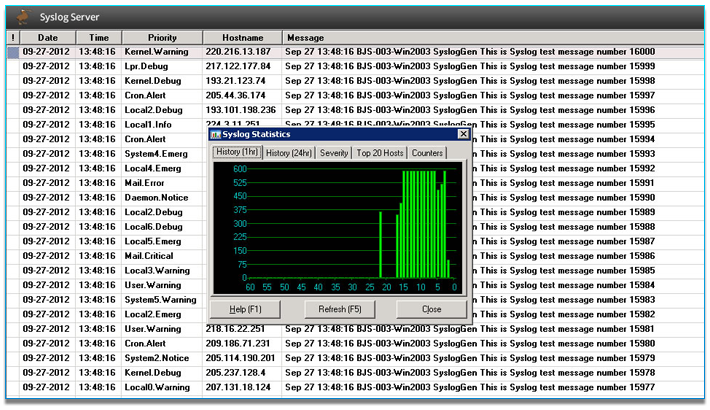
Task: Click the blue marker on the first row
Action: coord(13,51)
